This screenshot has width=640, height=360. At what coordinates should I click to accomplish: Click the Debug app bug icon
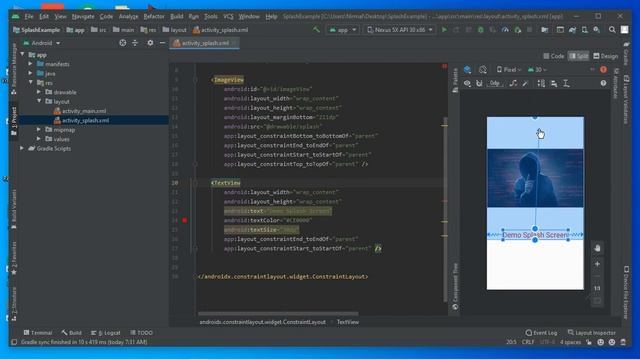point(480,30)
